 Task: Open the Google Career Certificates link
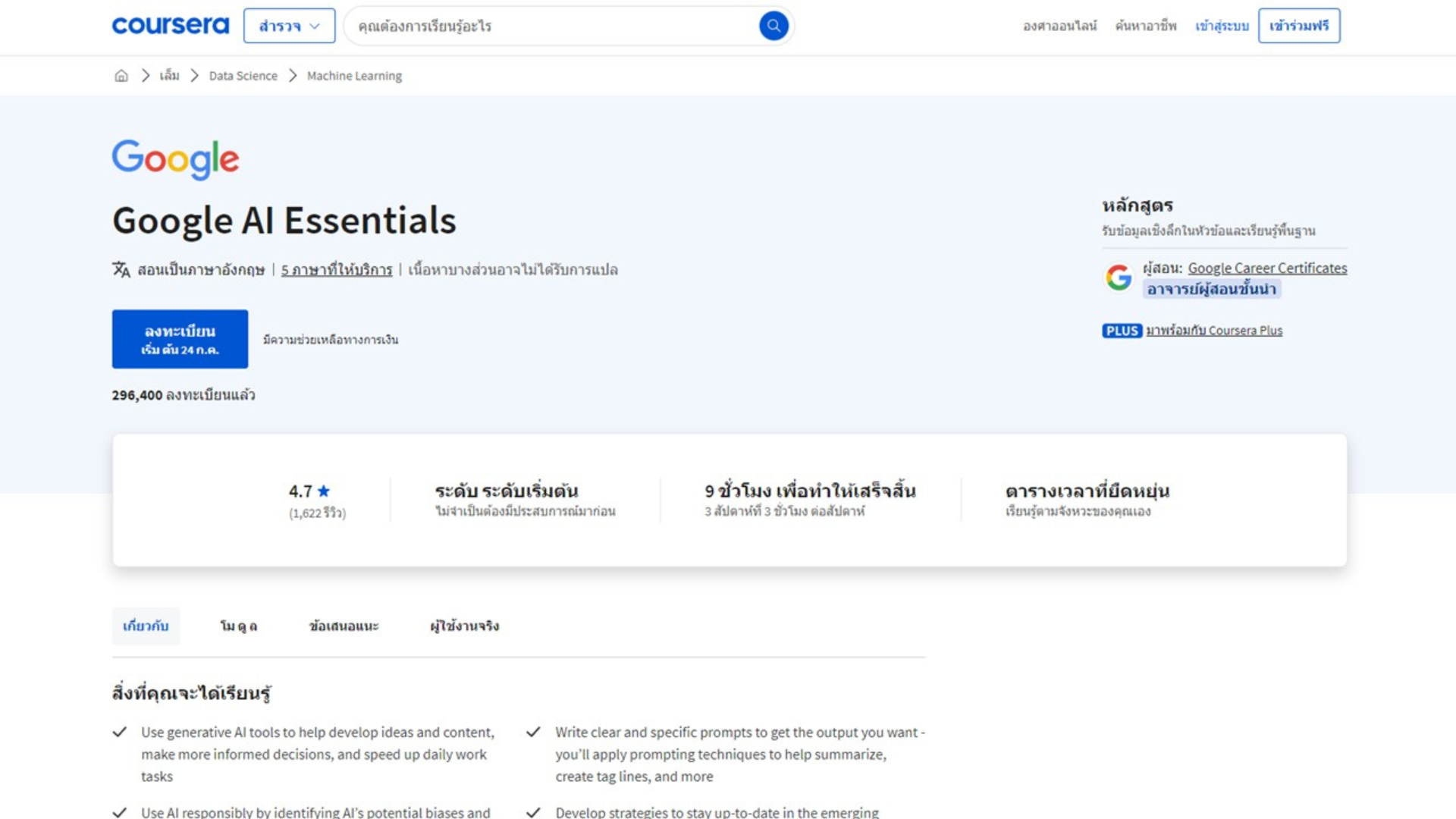pyautogui.click(x=1267, y=268)
